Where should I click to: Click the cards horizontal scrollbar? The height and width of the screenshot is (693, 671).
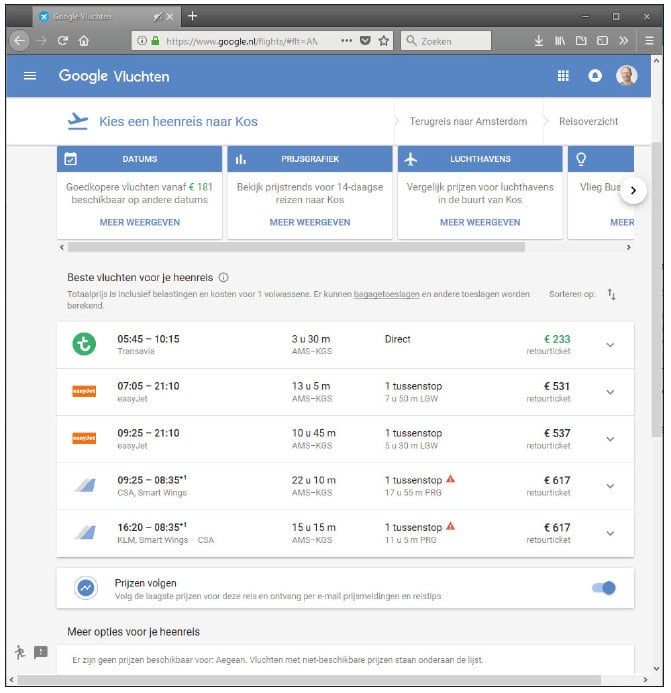click(296, 247)
